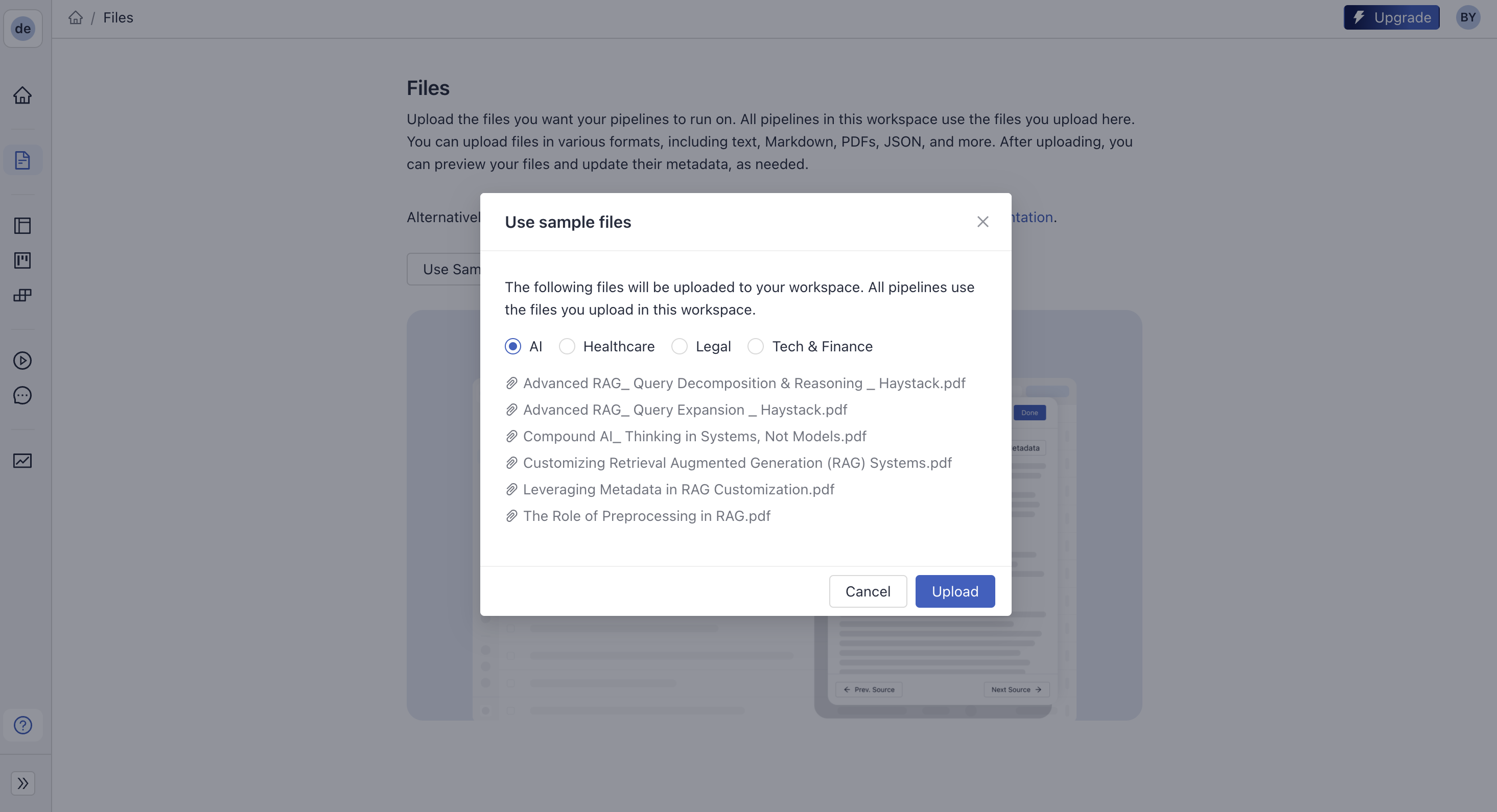Image resolution: width=1497 pixels, height=812 pixels.
Task: Open the chat bubble icon in sidebar
Action: tap(22, 396)
